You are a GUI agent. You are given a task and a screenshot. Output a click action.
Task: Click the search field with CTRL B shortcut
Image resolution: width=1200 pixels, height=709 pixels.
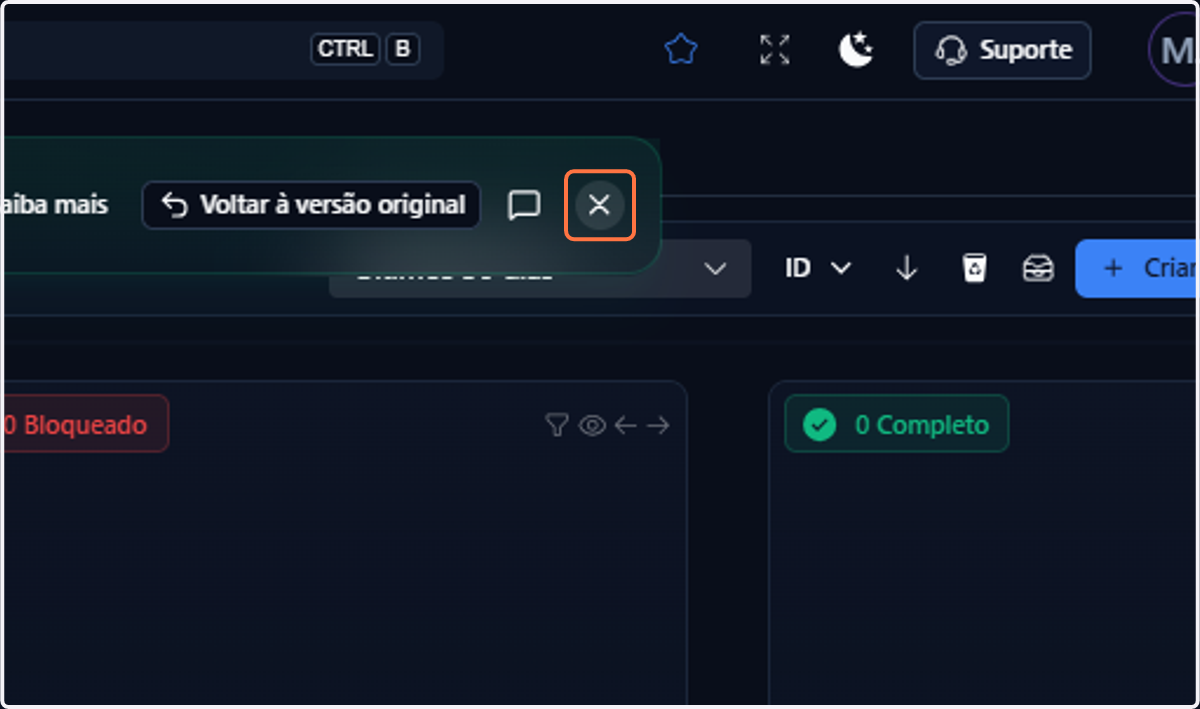click(222, 50)
